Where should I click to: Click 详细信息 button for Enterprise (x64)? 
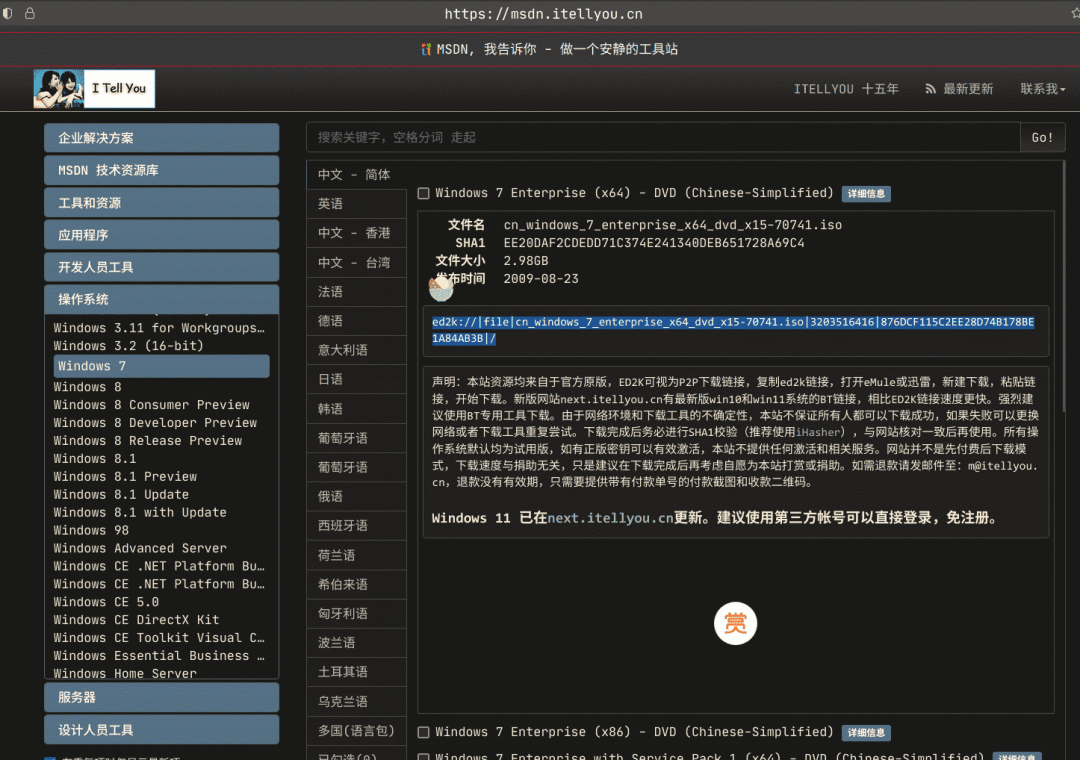click(x=866, y=194)
